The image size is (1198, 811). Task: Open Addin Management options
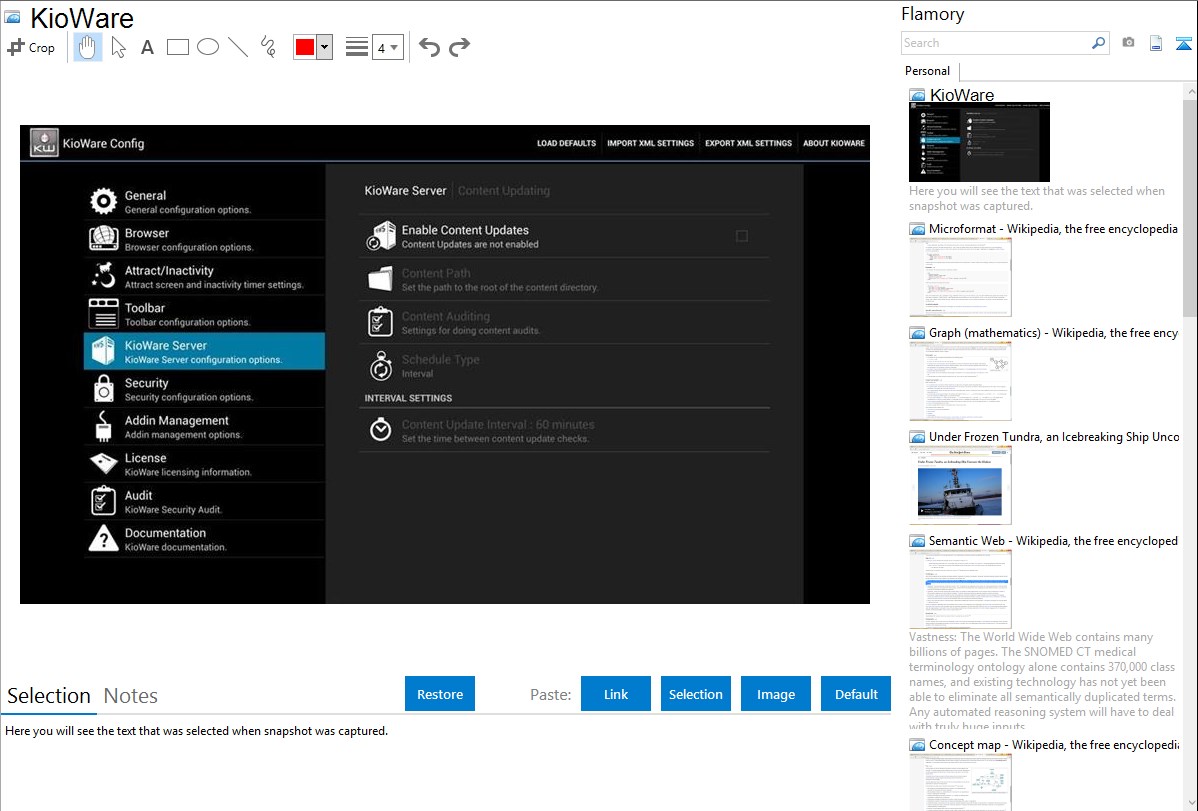pos(204,427)
